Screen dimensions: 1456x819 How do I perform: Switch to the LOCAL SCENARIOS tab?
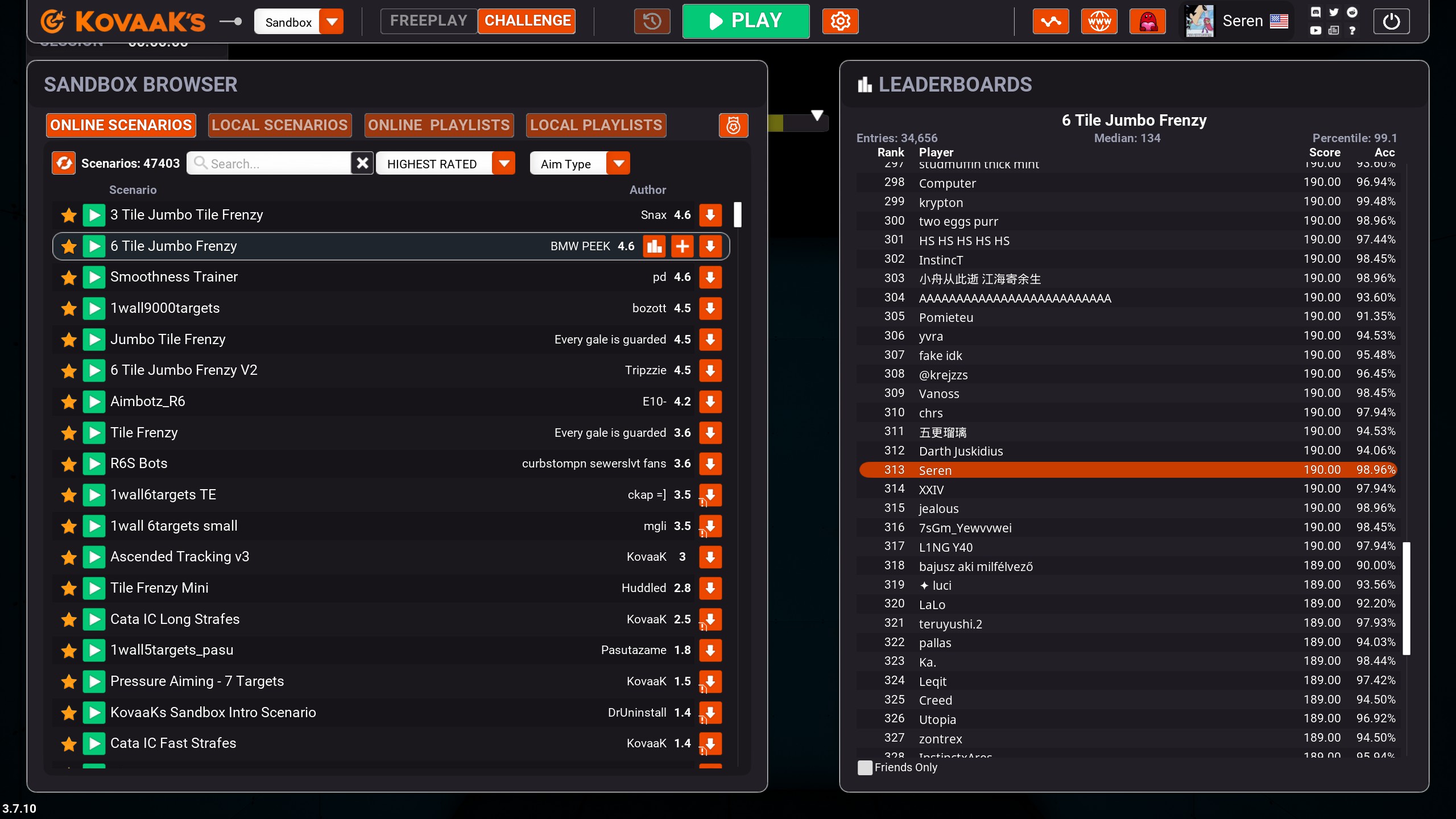[279, 125]
